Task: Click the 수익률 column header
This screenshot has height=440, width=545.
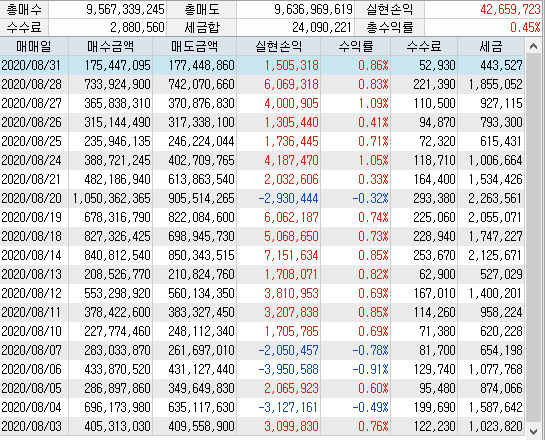Action: pos(356,46)
